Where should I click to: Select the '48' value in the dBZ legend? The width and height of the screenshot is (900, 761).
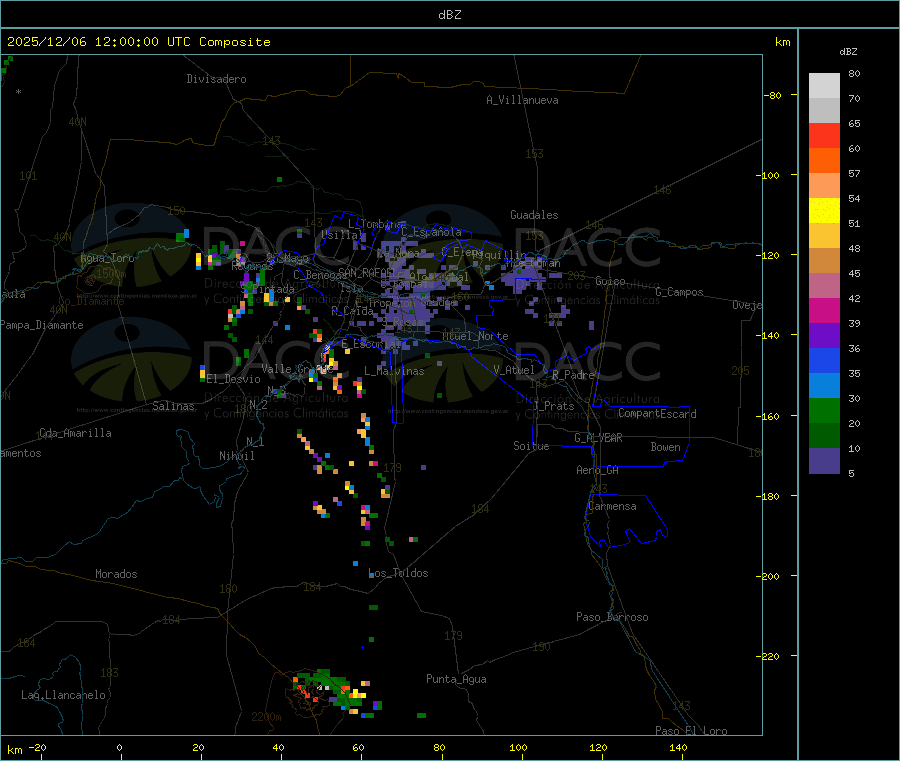[854, 249]
